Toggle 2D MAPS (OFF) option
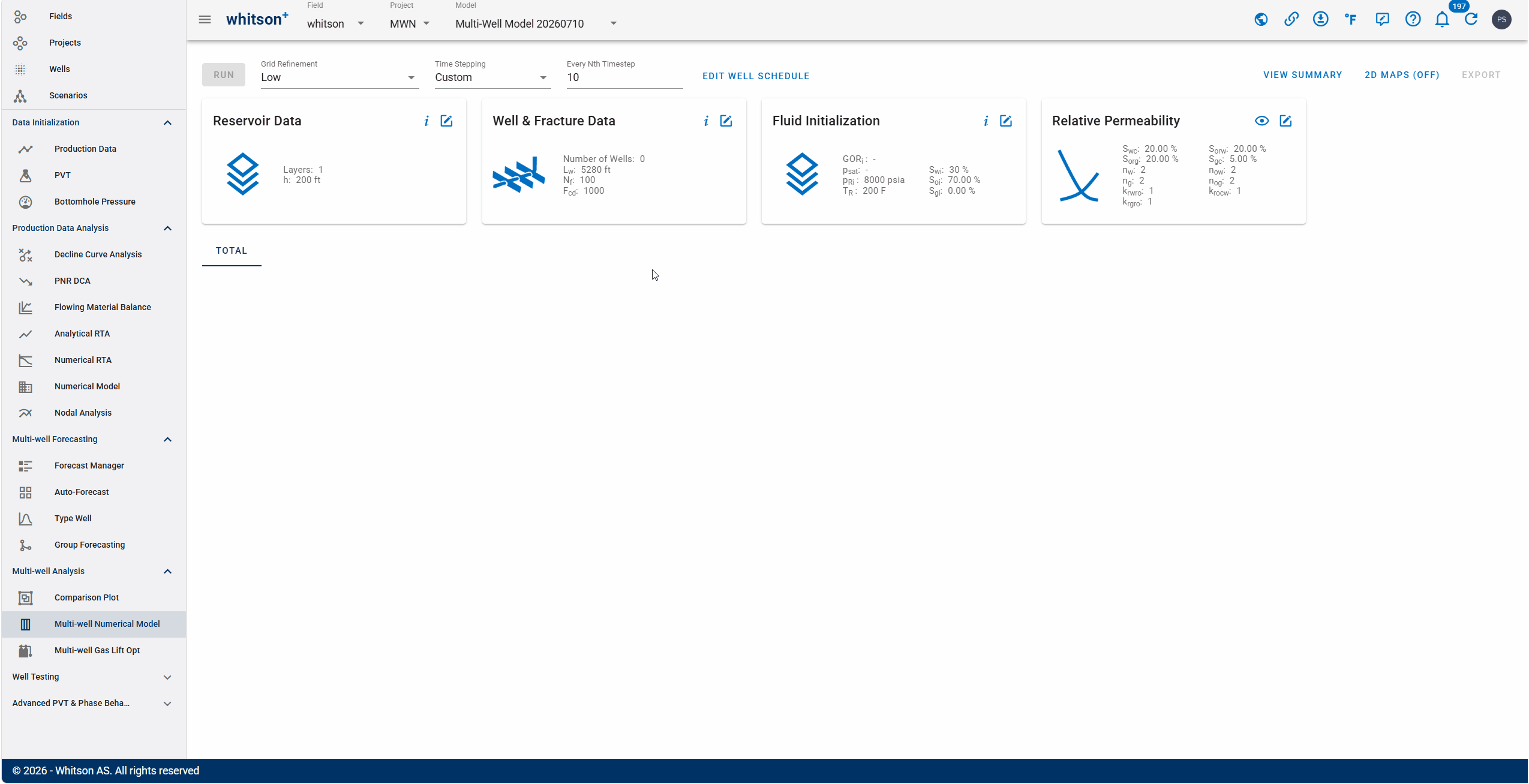Image resolution: width=1529 pixels, height=784 pixels. (1402, 75)
